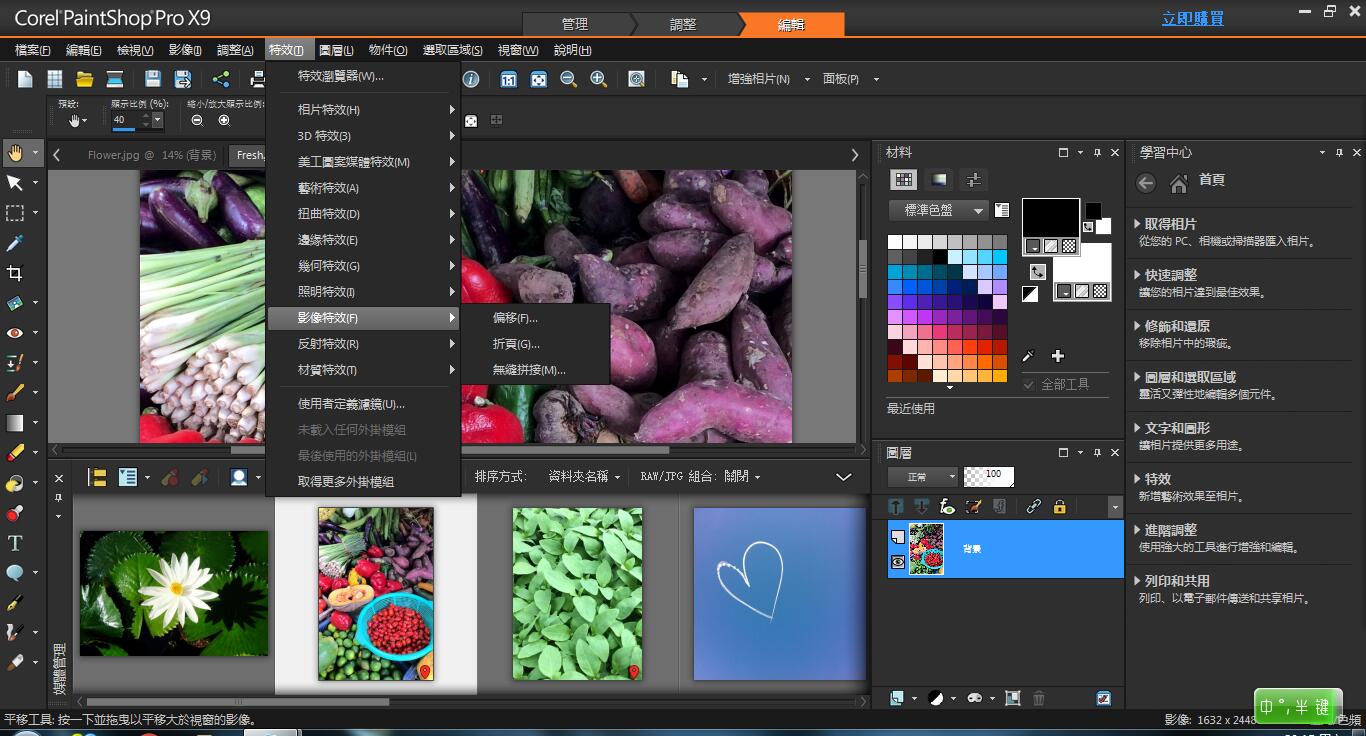Open the 標準色盤 palette dropdown
The image size is (1366, 736).
pos(938,210)
